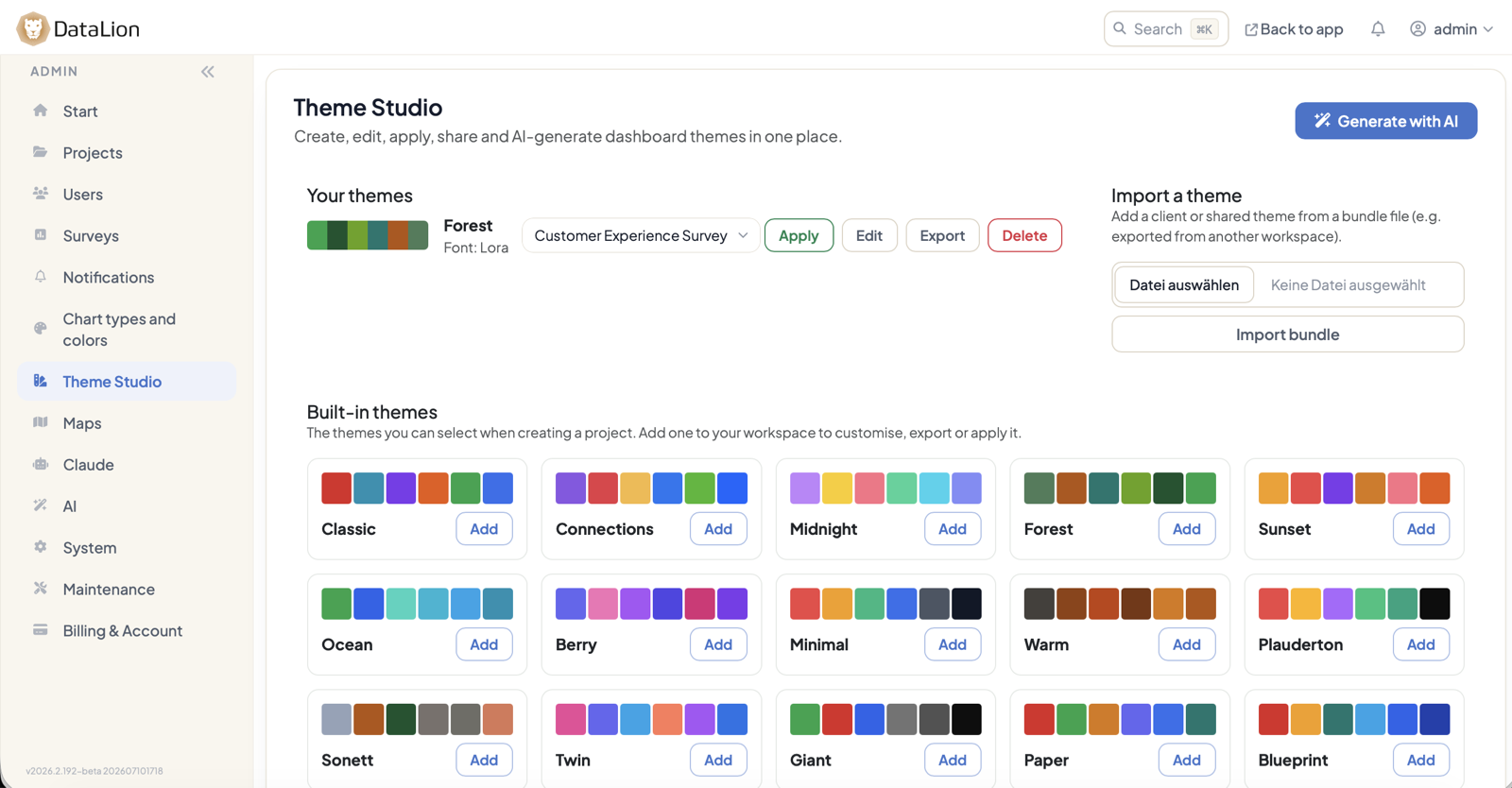
Task: Click the version text v2026.2.192-beta
Action: pos(94,771)
